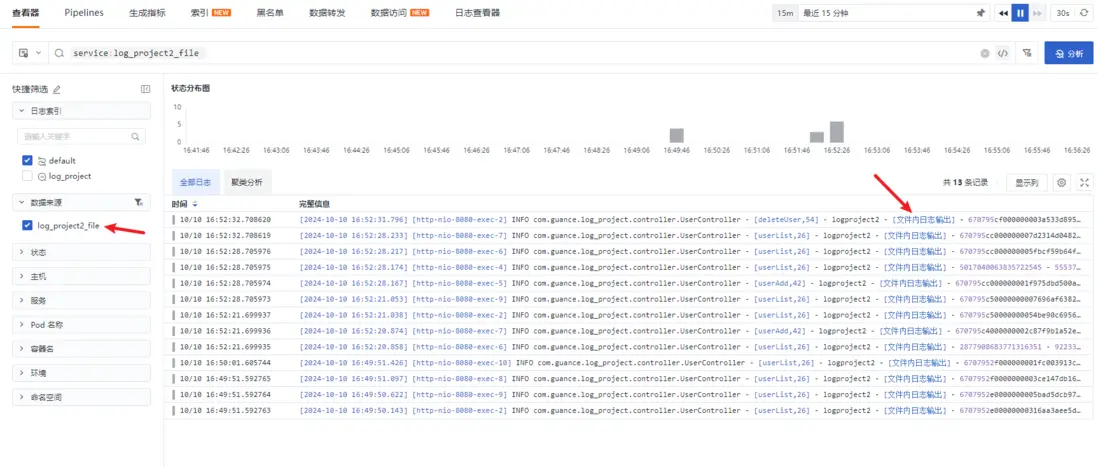Click the tallest histogram bar near 16:52:26

(x=837, y=132)
